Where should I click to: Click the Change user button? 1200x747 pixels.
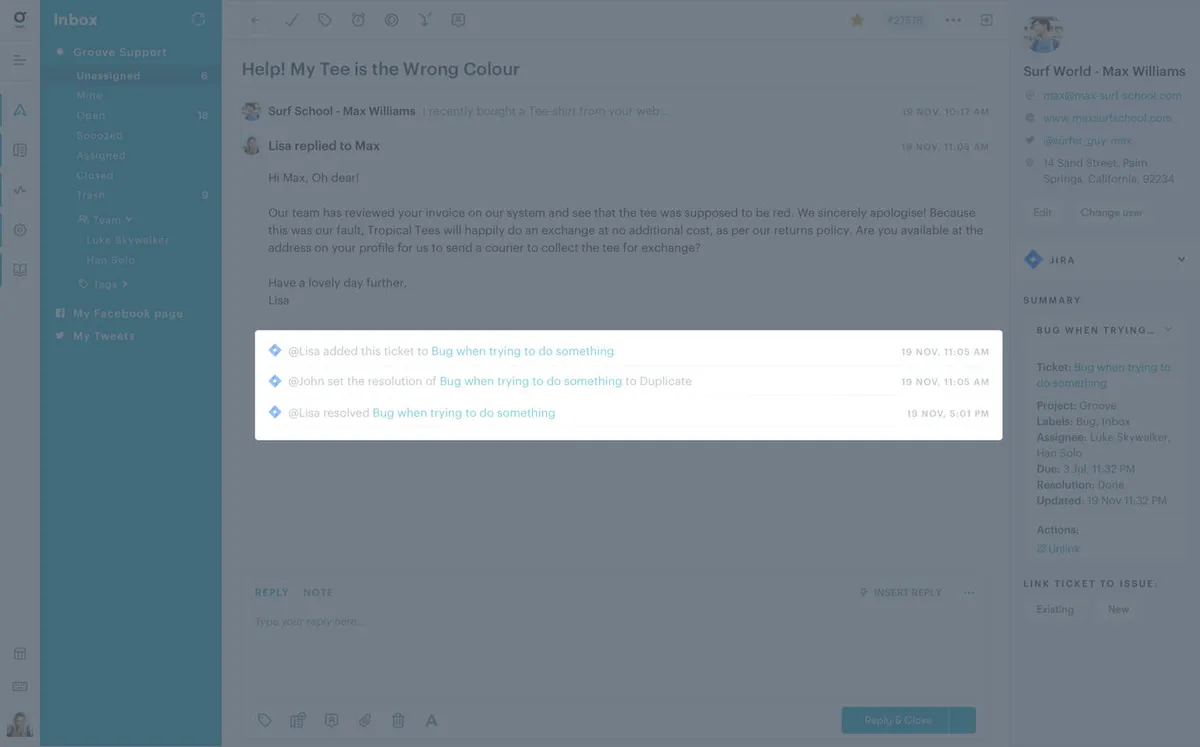[1111, 213]
